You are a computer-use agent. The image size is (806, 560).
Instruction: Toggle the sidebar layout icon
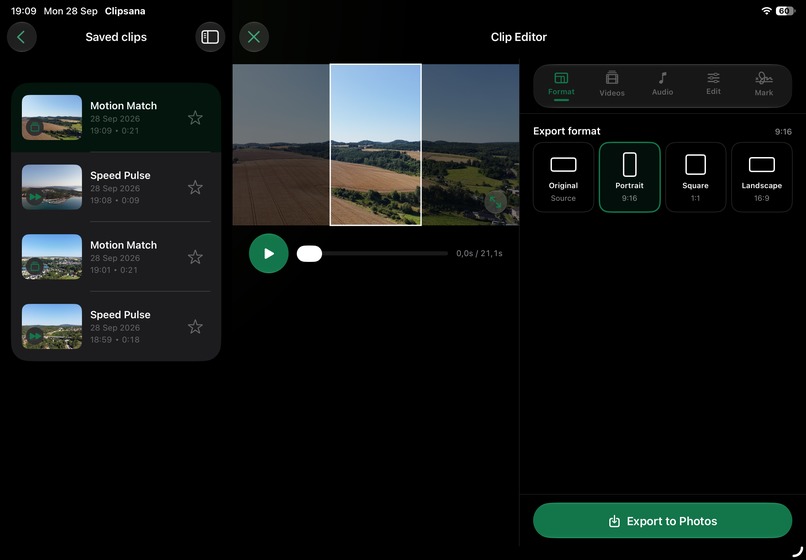(210, 37)
